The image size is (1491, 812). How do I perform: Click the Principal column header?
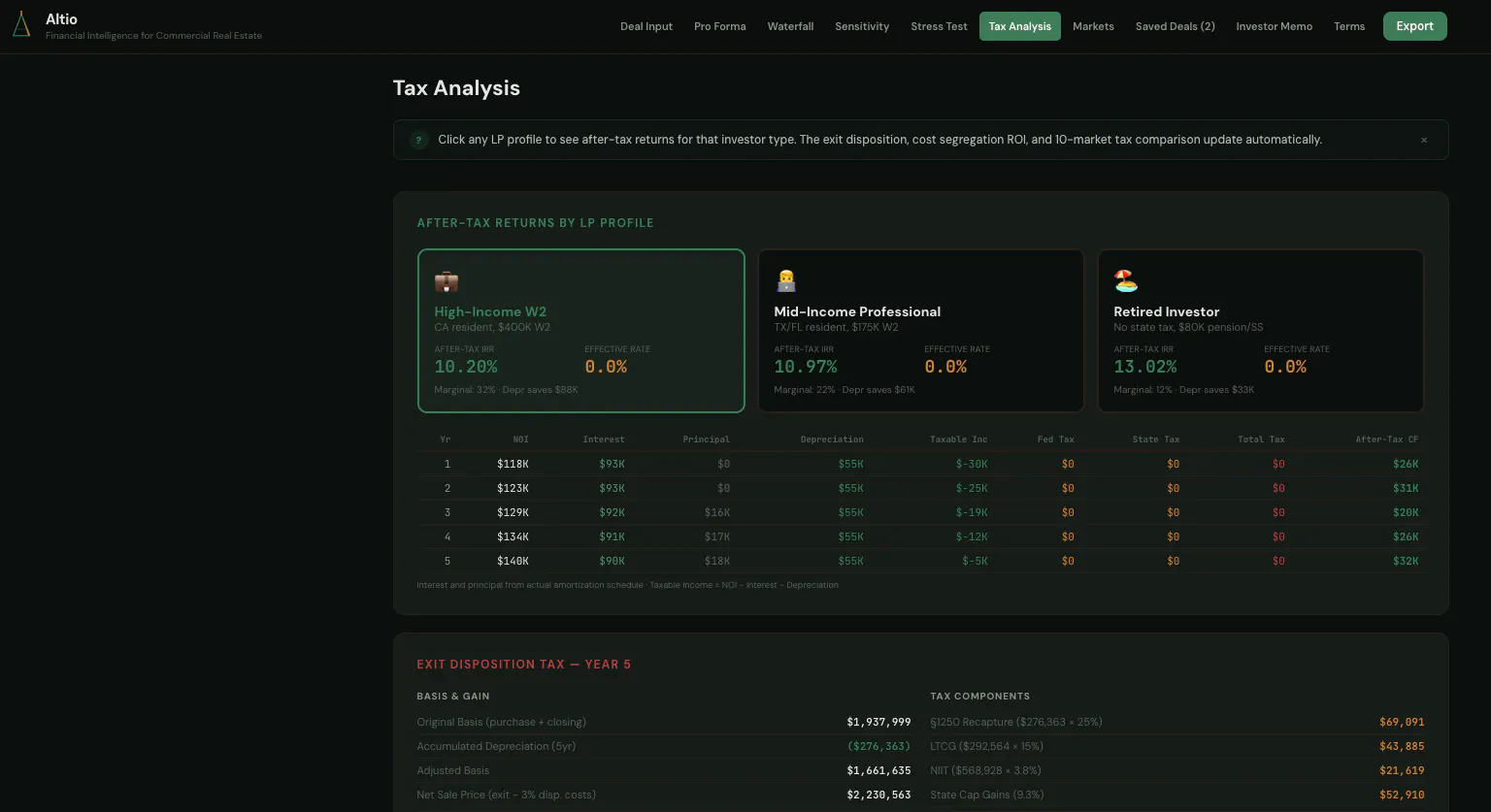tap(706, 439)
